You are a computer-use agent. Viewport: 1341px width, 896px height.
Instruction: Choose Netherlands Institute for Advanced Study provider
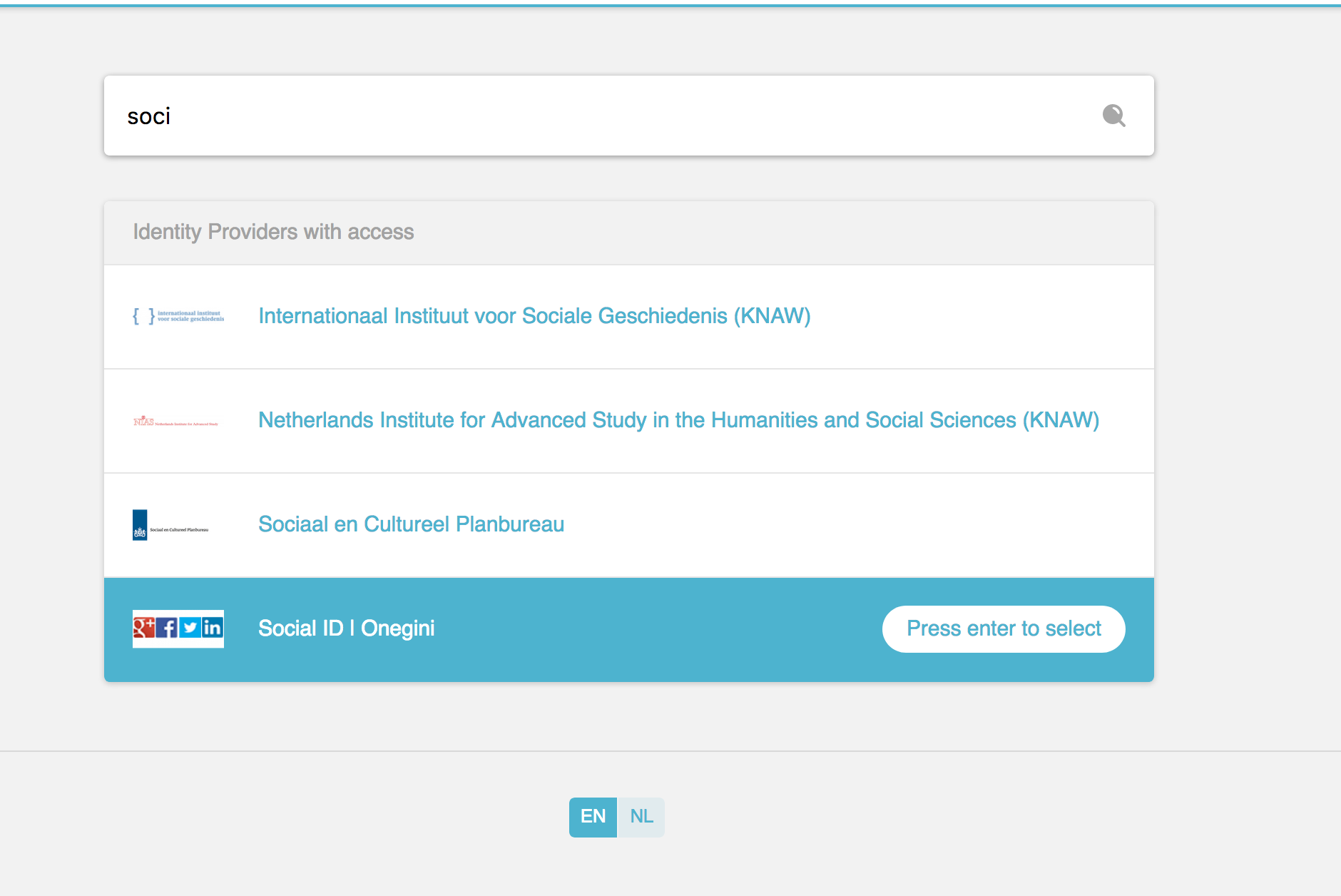click(628, 421)
